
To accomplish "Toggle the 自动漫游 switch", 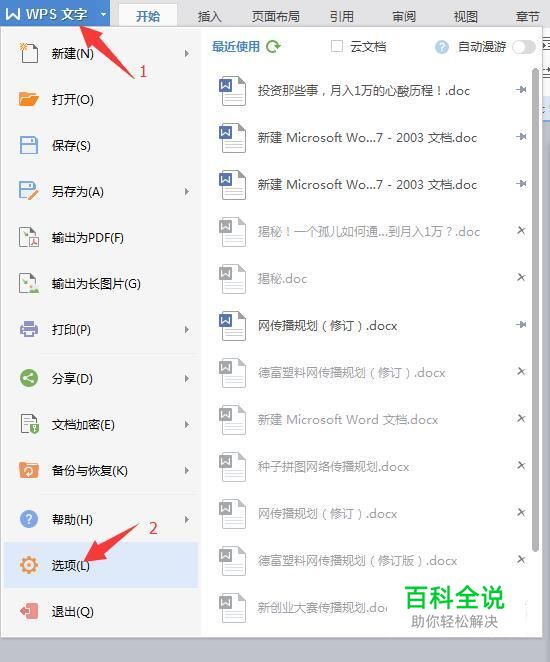I will pyautogui.click(x=524, y=47).
